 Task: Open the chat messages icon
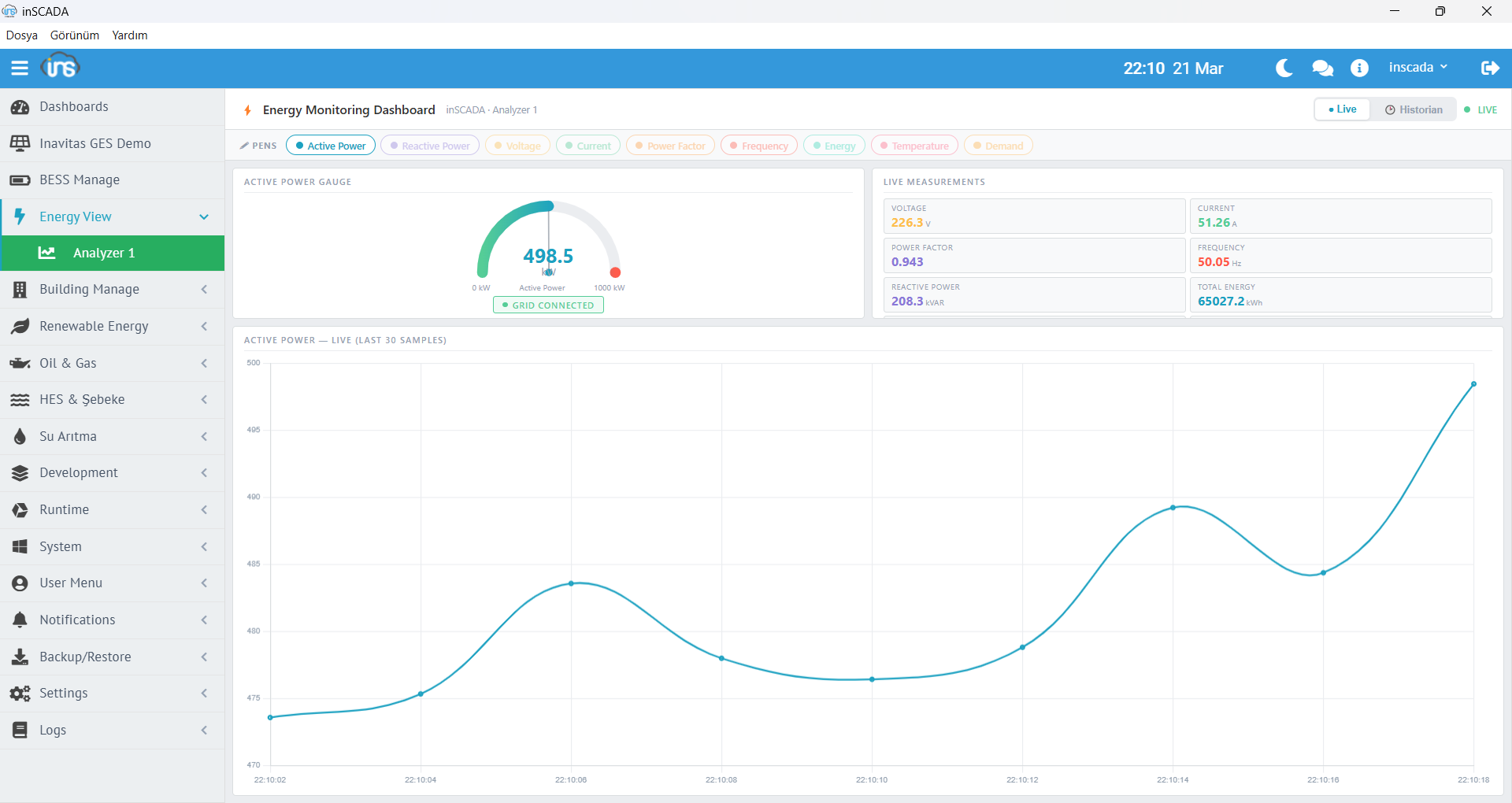pos(1322,68)
